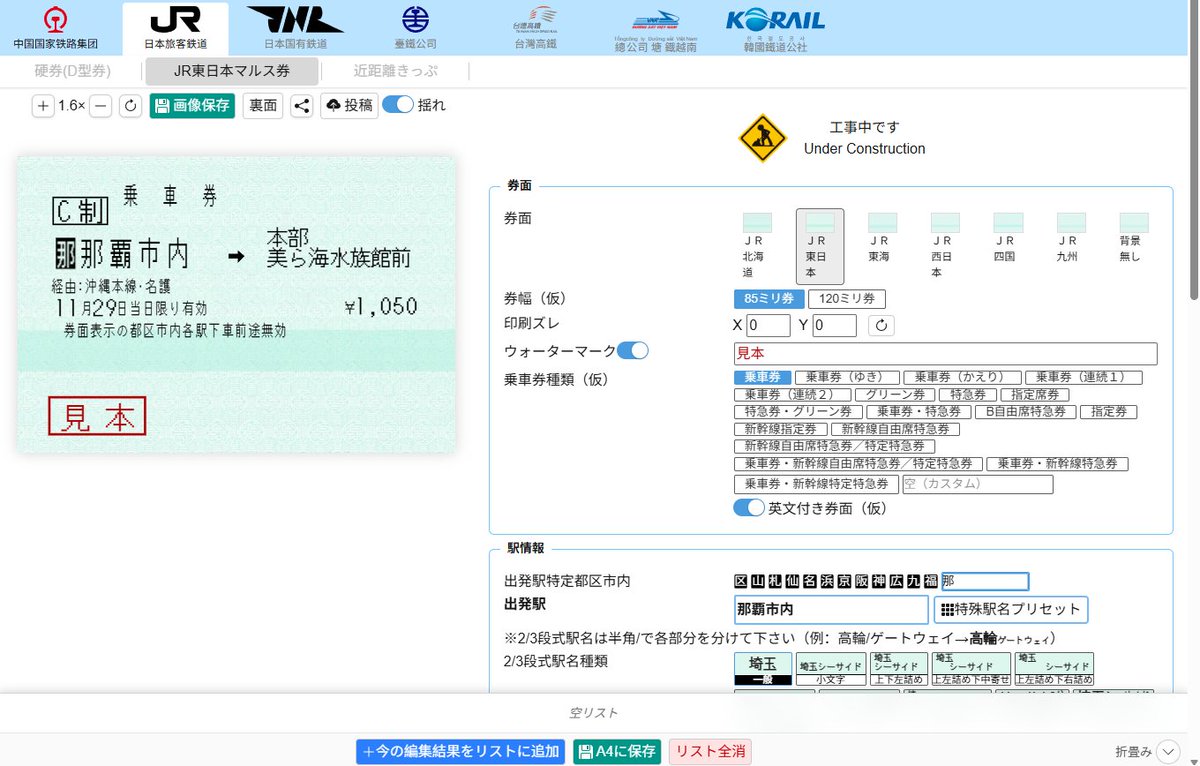1200x766 pixels.
Task: Choose the 埼玉 一般 station name style
Action: point(763,669)
